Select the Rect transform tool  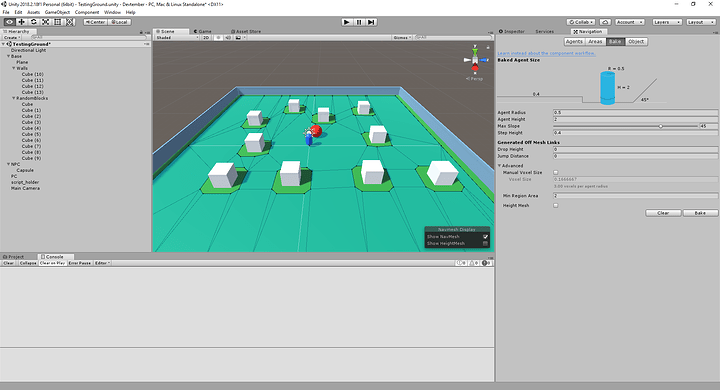click(57, 22)
